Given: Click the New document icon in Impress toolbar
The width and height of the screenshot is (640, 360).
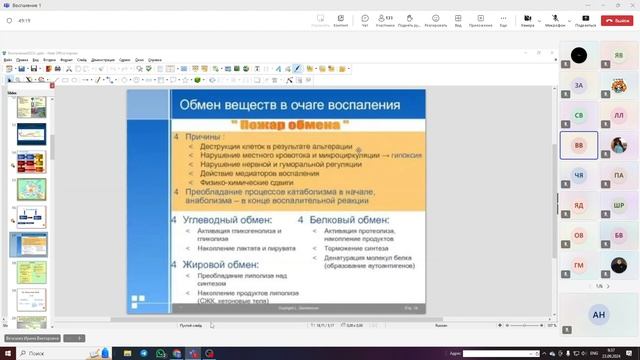Looking at the screenshot, I should point(9,69).
